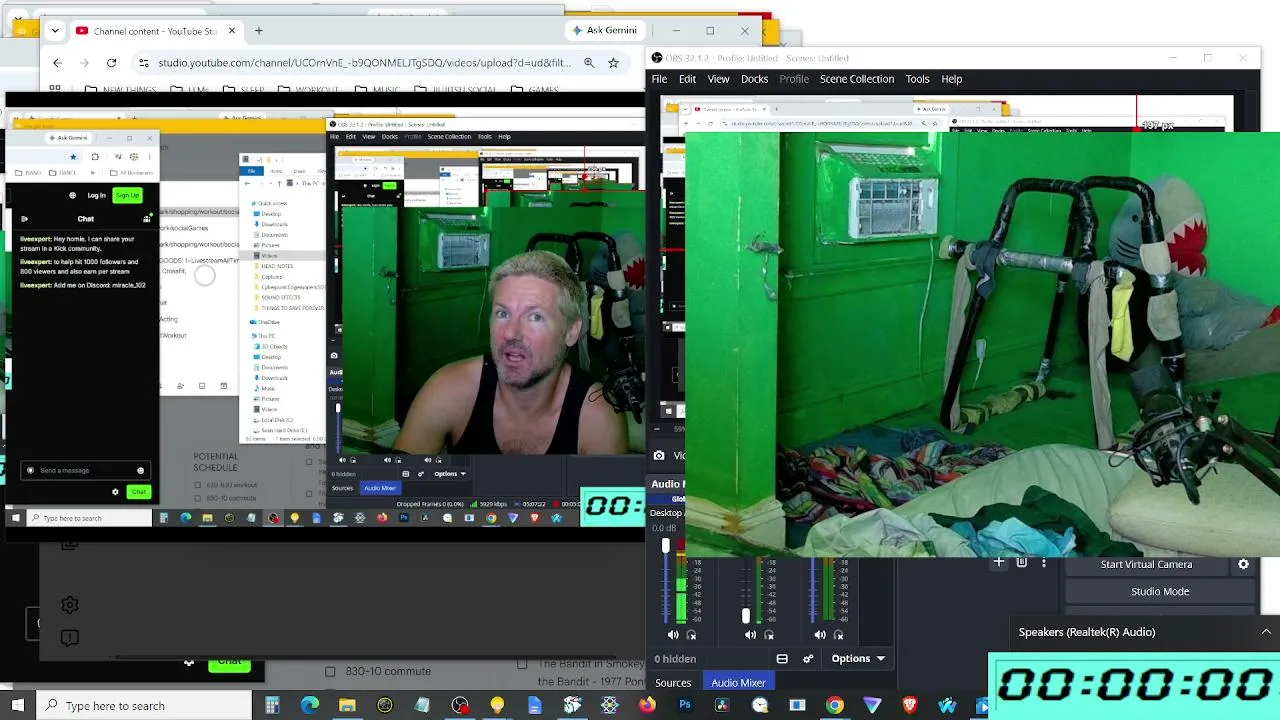
Task: Check The Bandit in Smokey checkbox
Action: 522,664
